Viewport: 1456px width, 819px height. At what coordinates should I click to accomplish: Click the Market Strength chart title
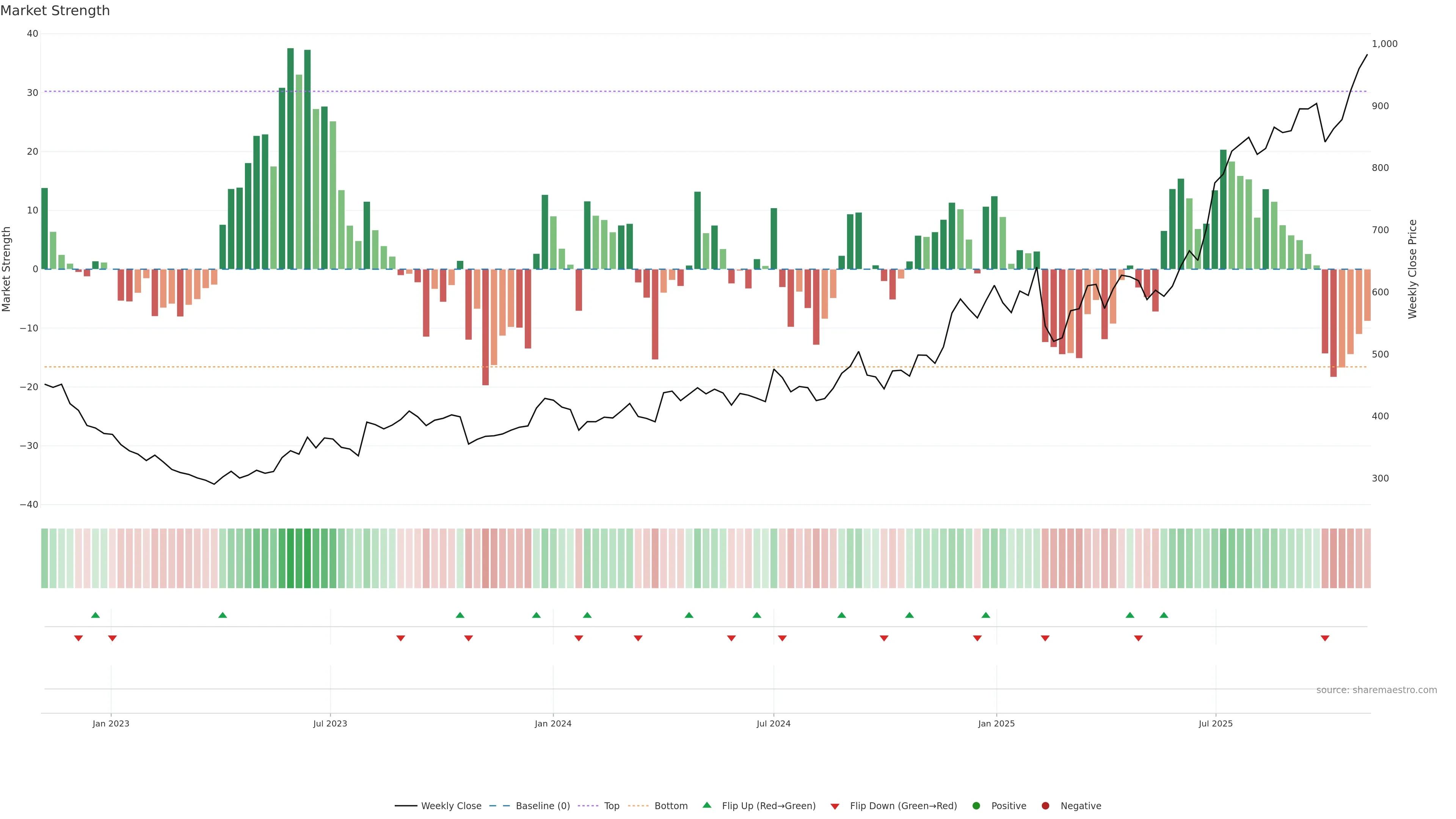tap(55, 11)
